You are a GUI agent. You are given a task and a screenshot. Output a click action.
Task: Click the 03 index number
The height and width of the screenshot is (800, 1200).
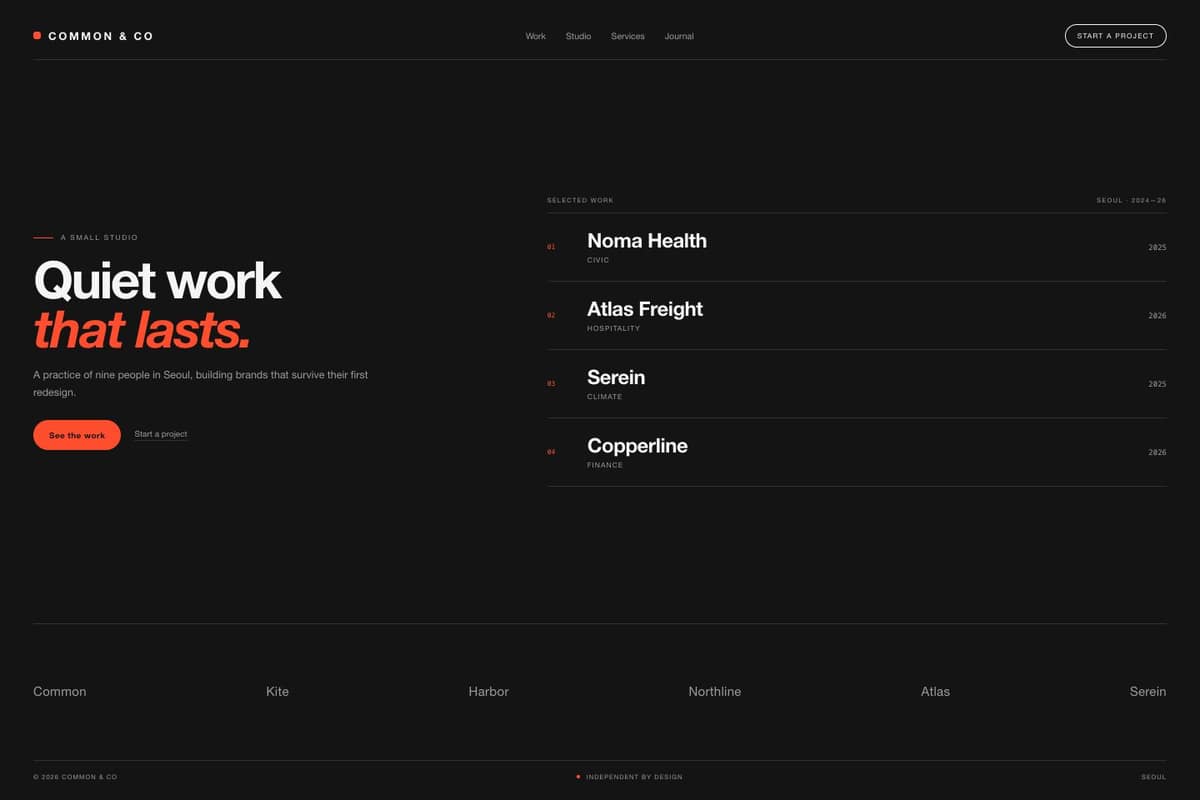point(551,384)
